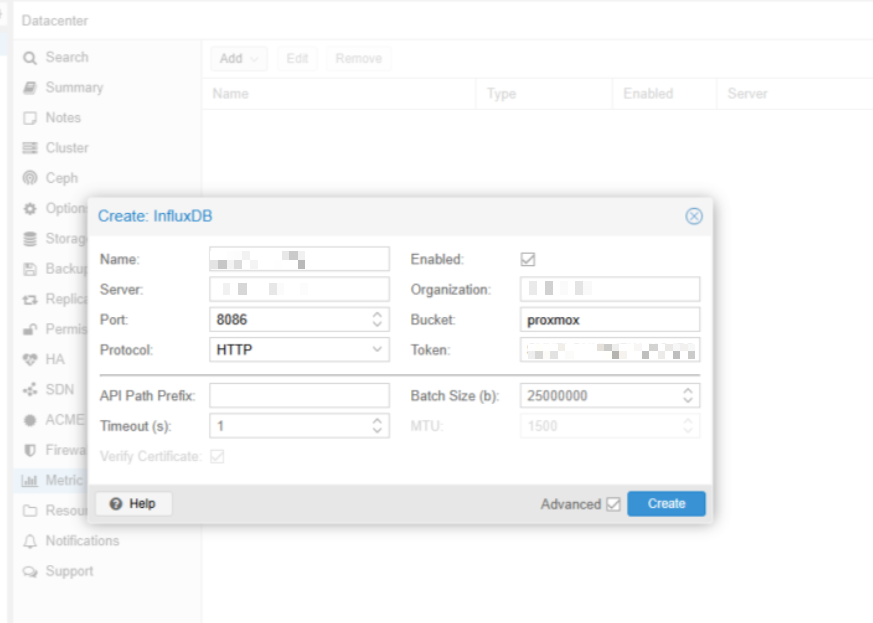Click the Options gear icon
Screen dimensions: 873x623
(x=30, y=208)
